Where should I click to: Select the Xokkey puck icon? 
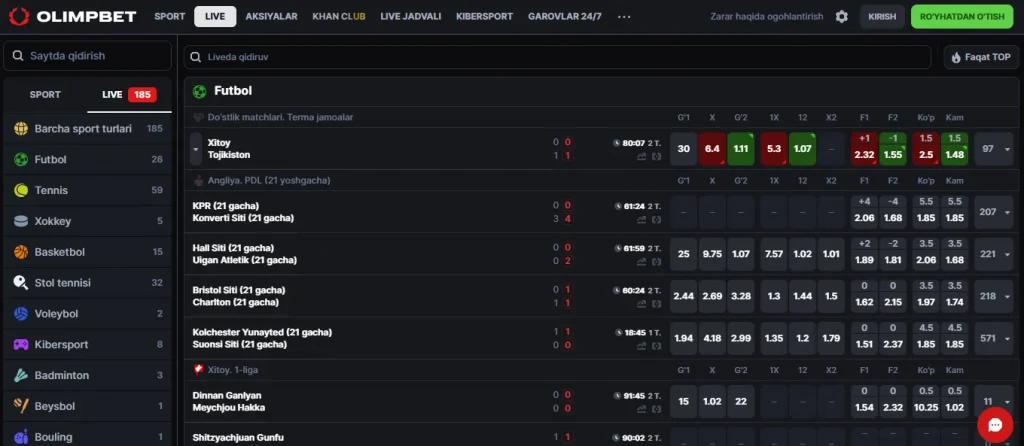click(x=22, y=221)
